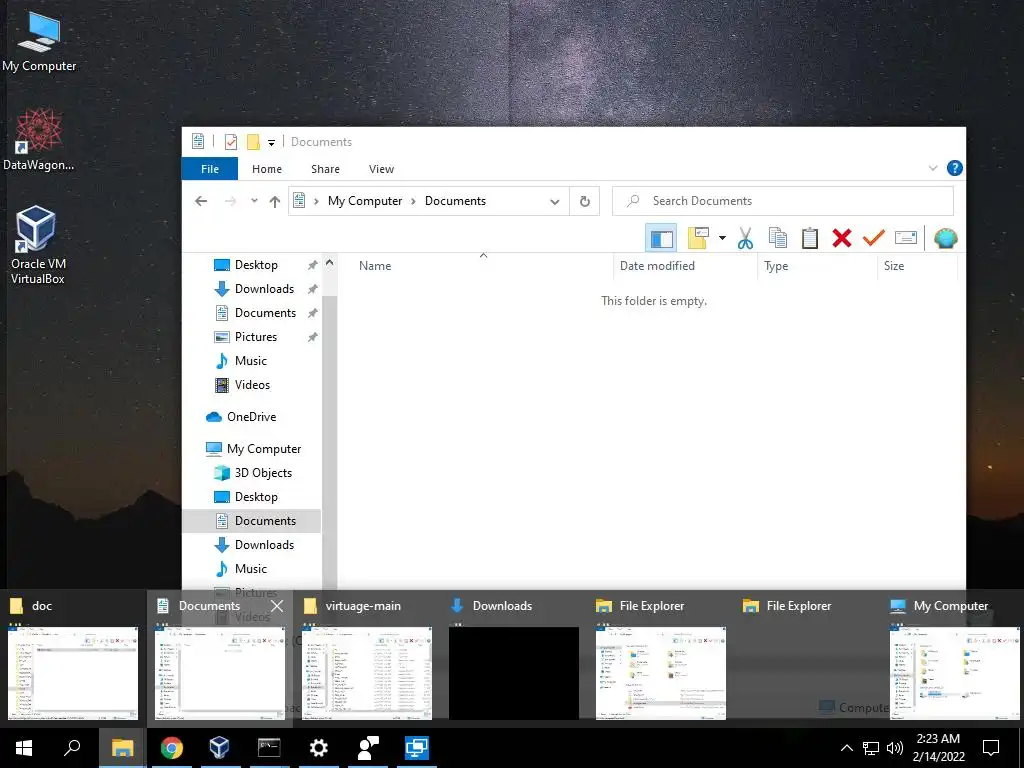Viewport: 1024px width, 768px height.
Task: Select Desktop under My Computer
Action: 256,497
